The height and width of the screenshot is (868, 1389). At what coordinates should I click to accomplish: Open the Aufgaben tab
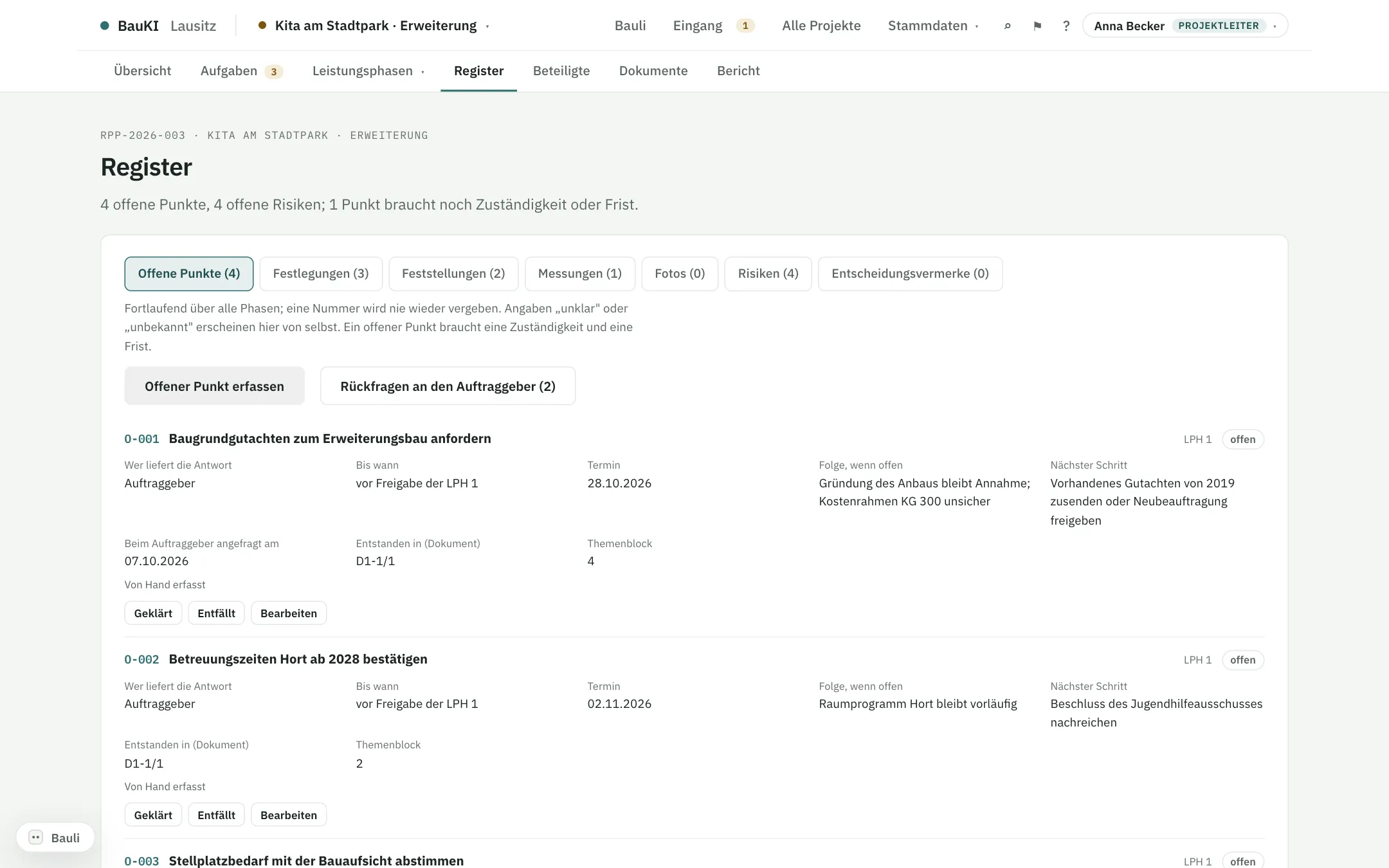click(x=241, y=71)
